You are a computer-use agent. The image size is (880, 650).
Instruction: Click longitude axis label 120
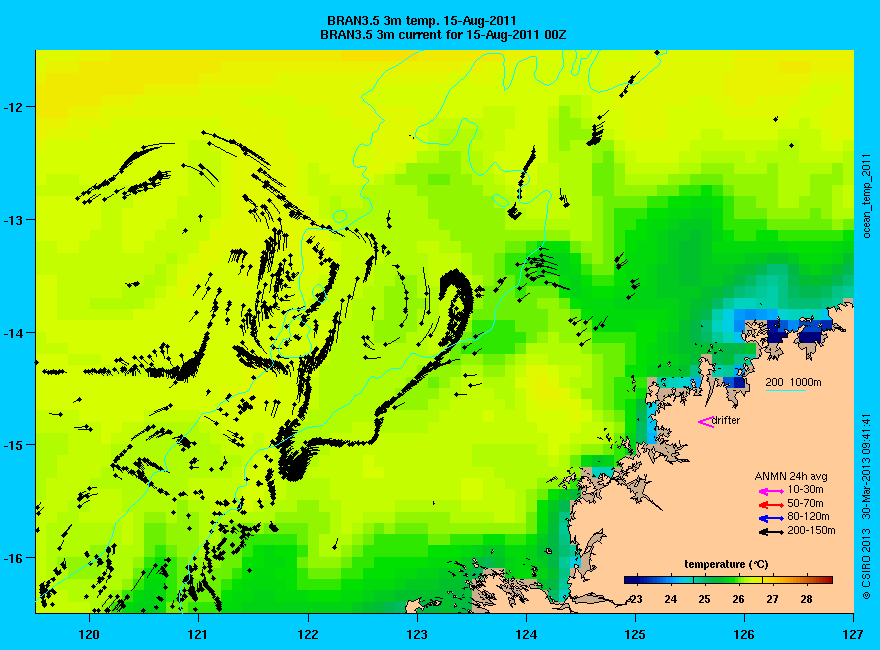click(89, 635)
